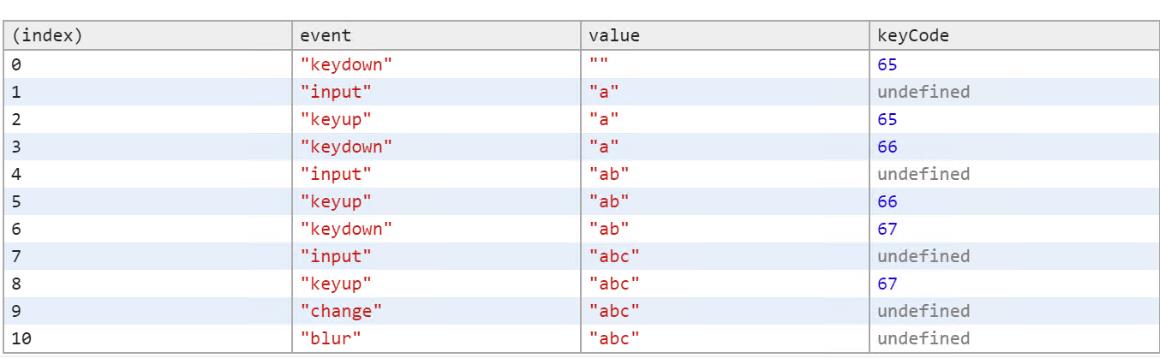
Task: Click keyCode 66 in row 3
Action: [887, 146]
